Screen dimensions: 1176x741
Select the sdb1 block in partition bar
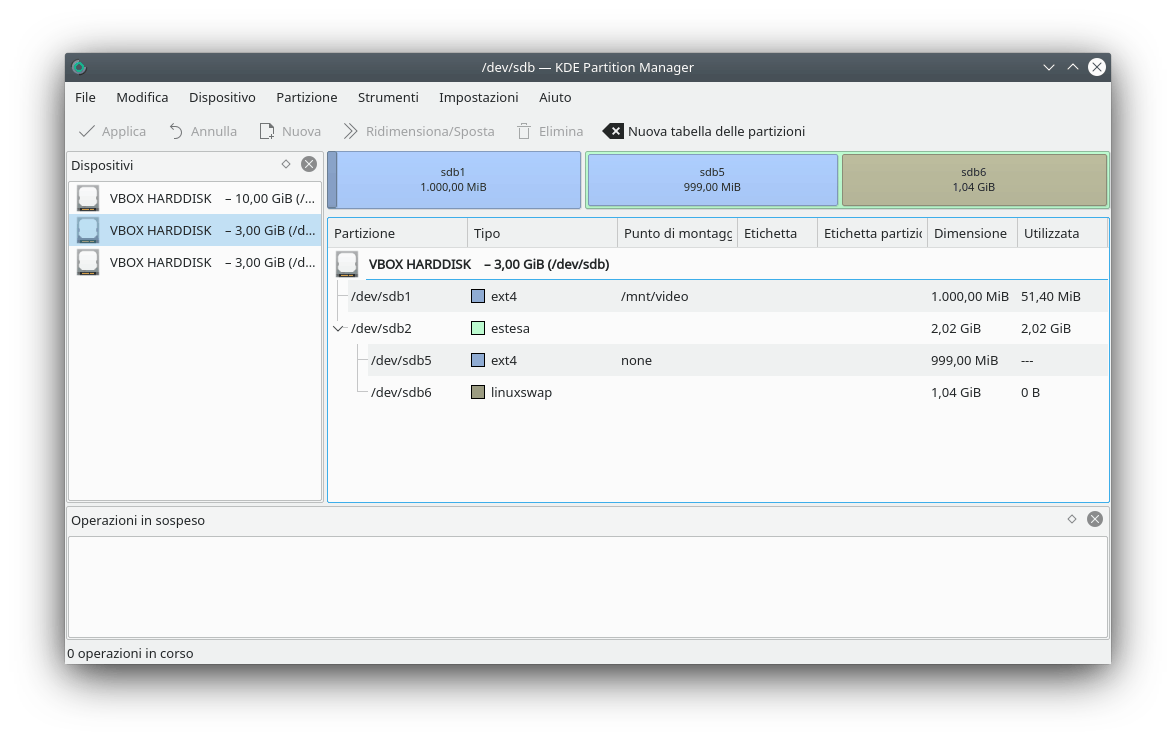coord(454,180)
